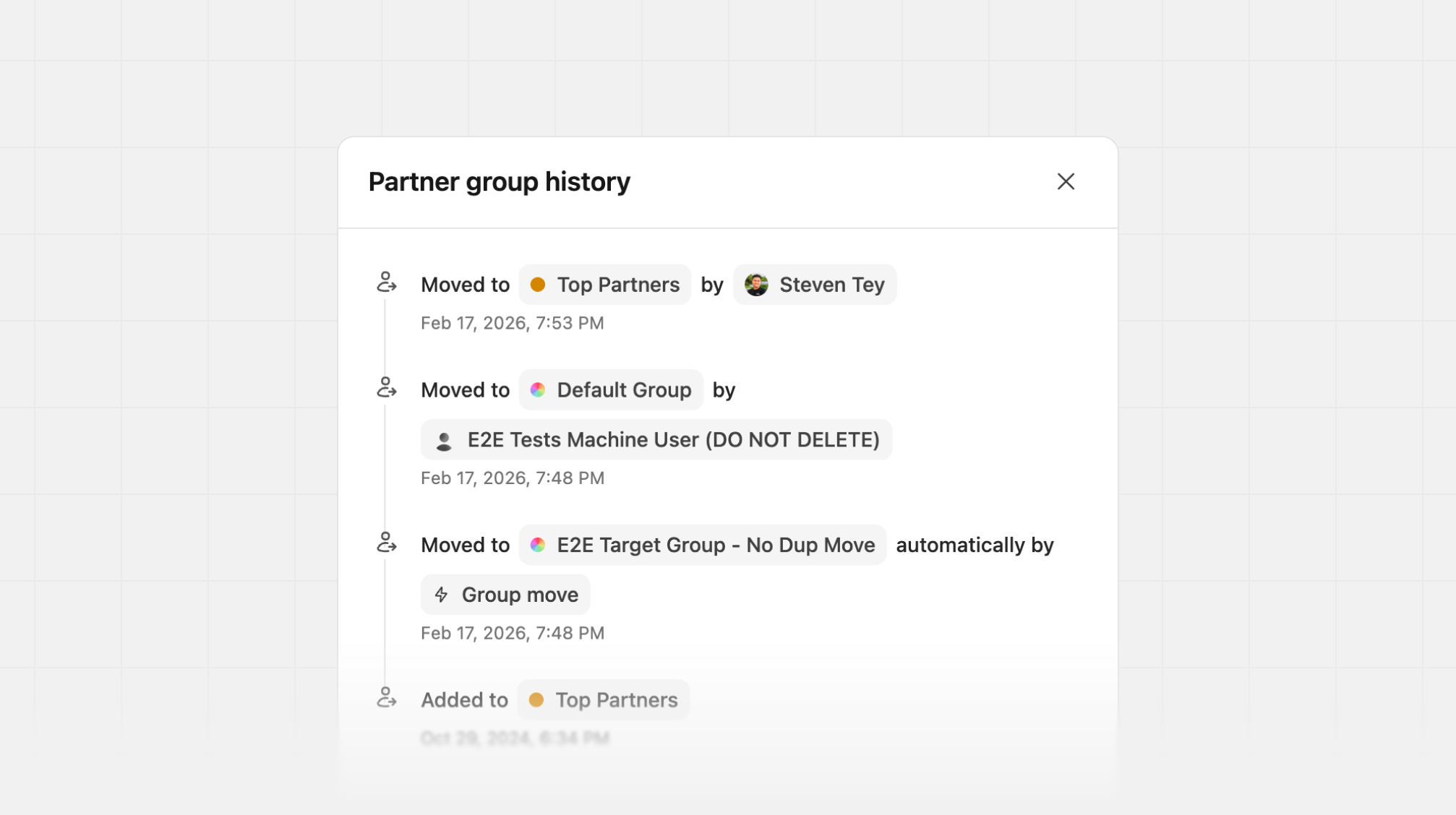Click the Steven Tey name chip
The image size is (1456, 815).
[x=815, y=284]
